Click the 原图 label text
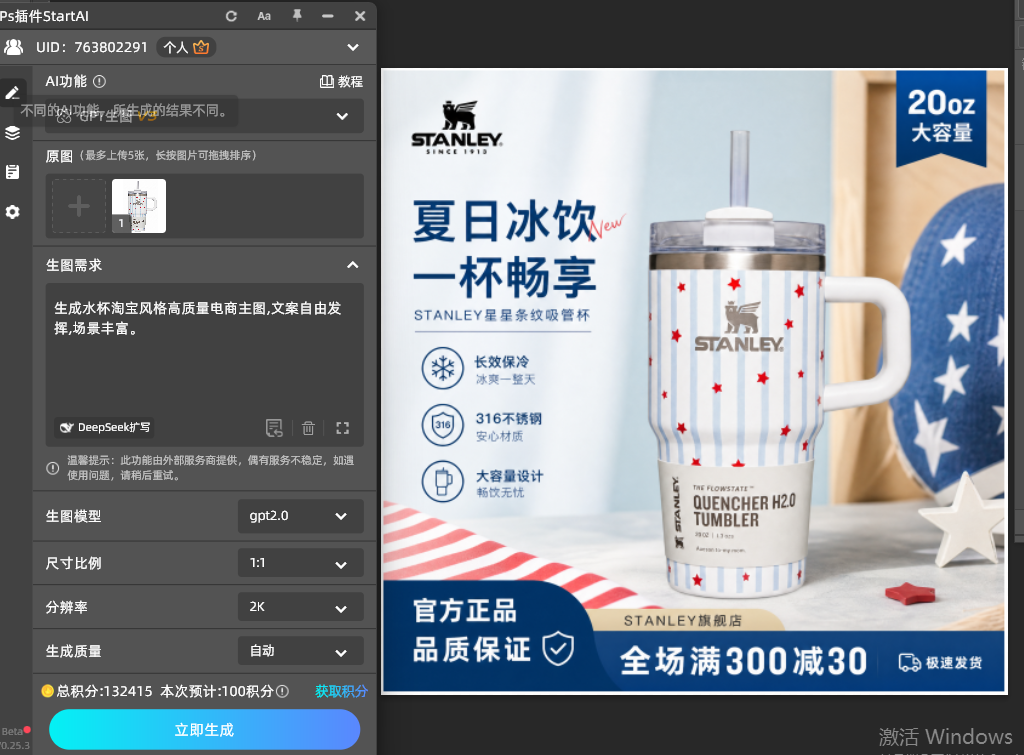Screen dimensions: 1024x755 [x=59, y=156]
